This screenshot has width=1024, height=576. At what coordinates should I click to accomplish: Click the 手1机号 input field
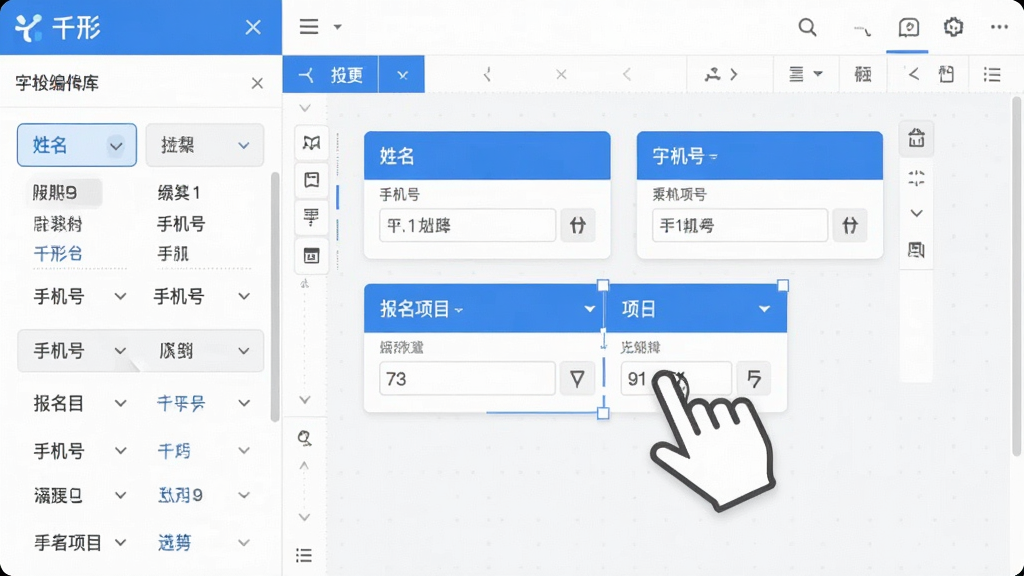[x=740, y=225]
